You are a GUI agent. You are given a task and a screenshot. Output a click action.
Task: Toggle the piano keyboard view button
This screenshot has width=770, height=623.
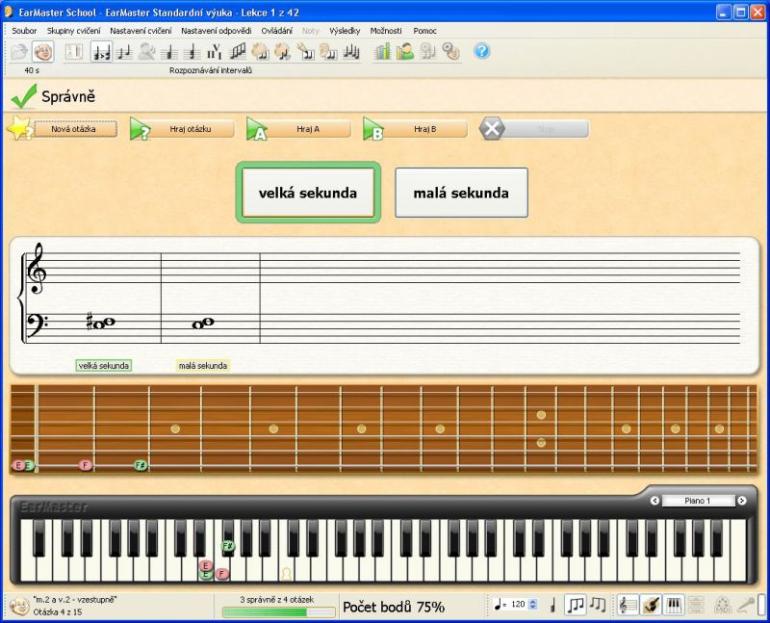tap(673, 605)
